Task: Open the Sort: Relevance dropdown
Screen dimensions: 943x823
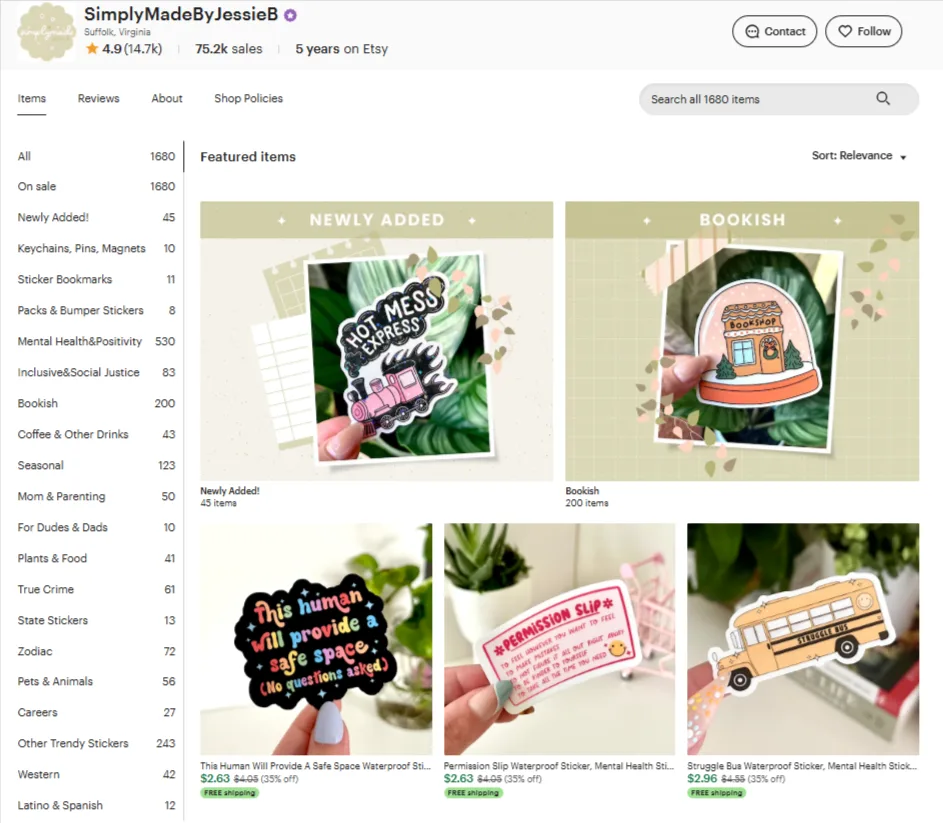Action: [859, 156]
